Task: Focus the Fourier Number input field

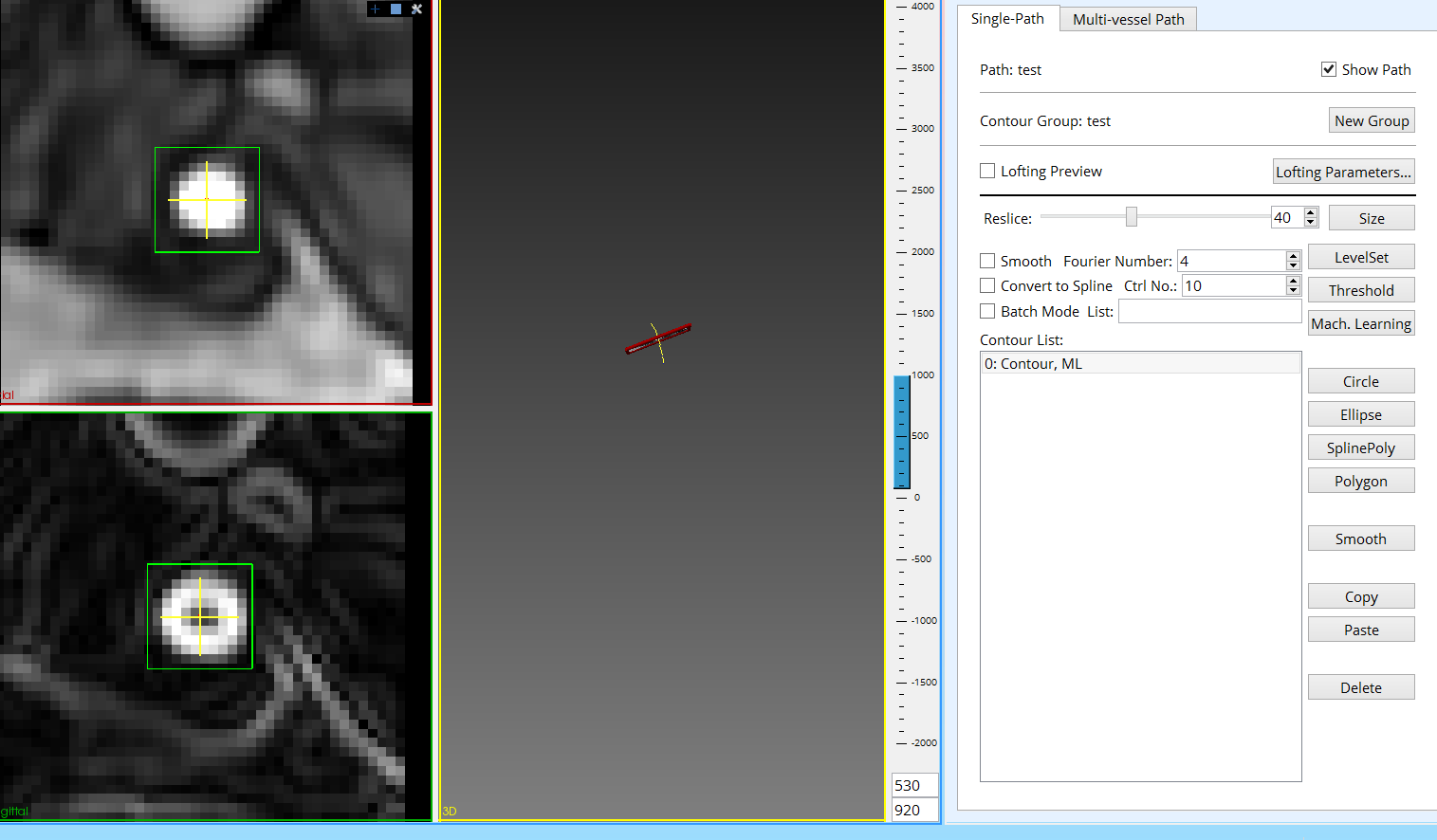Action: [1231, 261]
